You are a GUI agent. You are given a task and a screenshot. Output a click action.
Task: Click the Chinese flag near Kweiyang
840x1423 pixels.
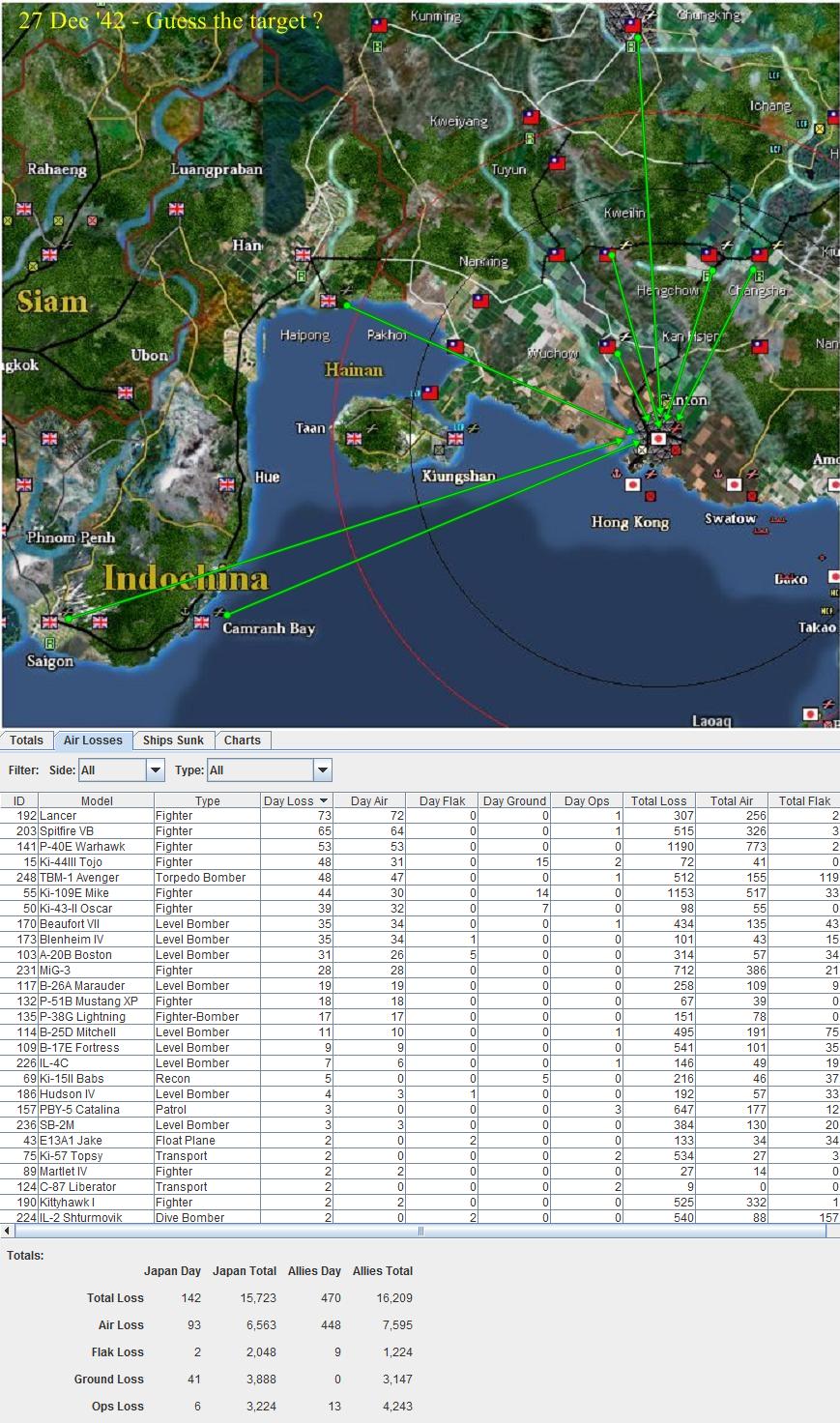[531, 117]
